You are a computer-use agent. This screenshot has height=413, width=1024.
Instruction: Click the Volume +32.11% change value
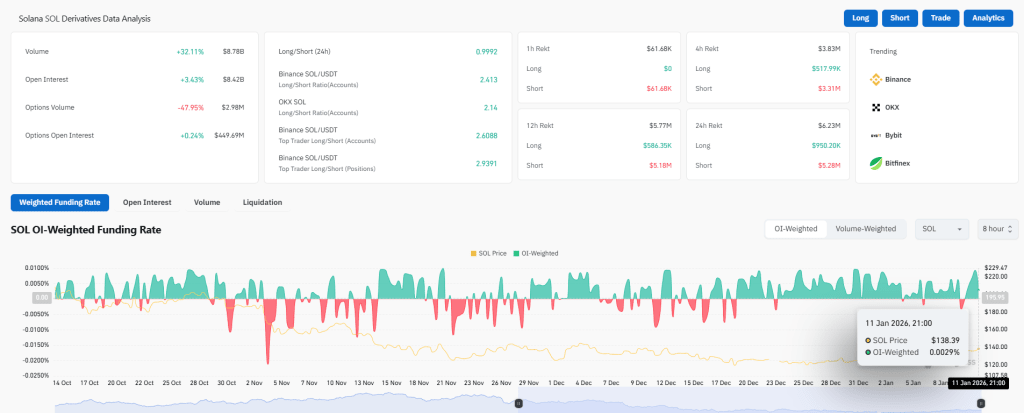[x=190, y=51]
